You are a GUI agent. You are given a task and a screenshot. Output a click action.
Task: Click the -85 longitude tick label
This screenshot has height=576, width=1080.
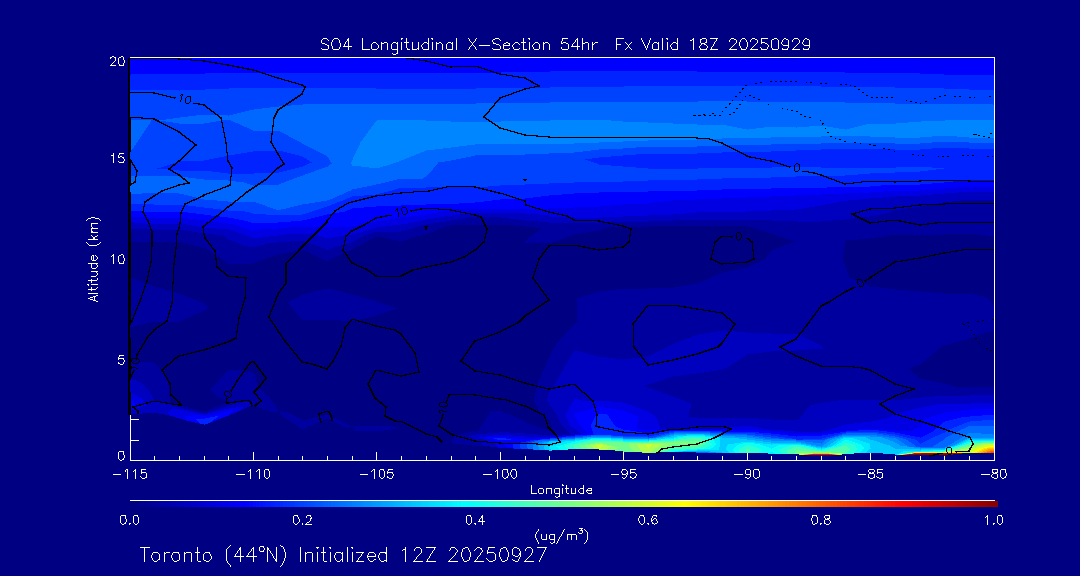pos(870,475)
